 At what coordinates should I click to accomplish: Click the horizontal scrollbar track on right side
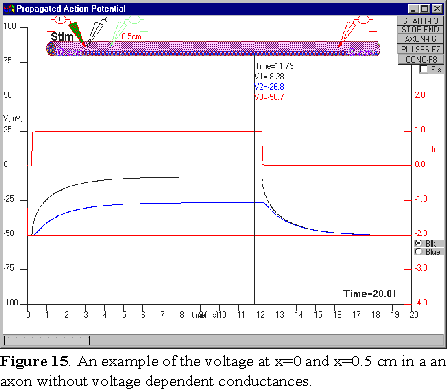tap(267, 340)
